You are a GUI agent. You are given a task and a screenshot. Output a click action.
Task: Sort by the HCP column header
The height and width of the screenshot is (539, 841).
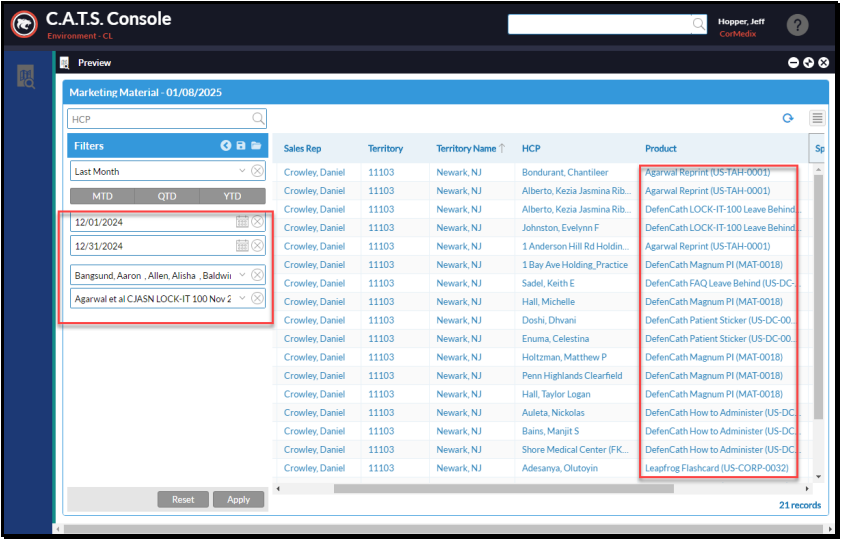tap(531, 149)
